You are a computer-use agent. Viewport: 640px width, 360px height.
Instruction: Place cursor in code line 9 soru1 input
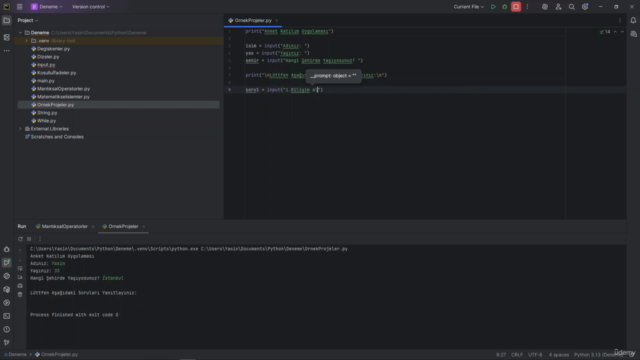point(284,90)
